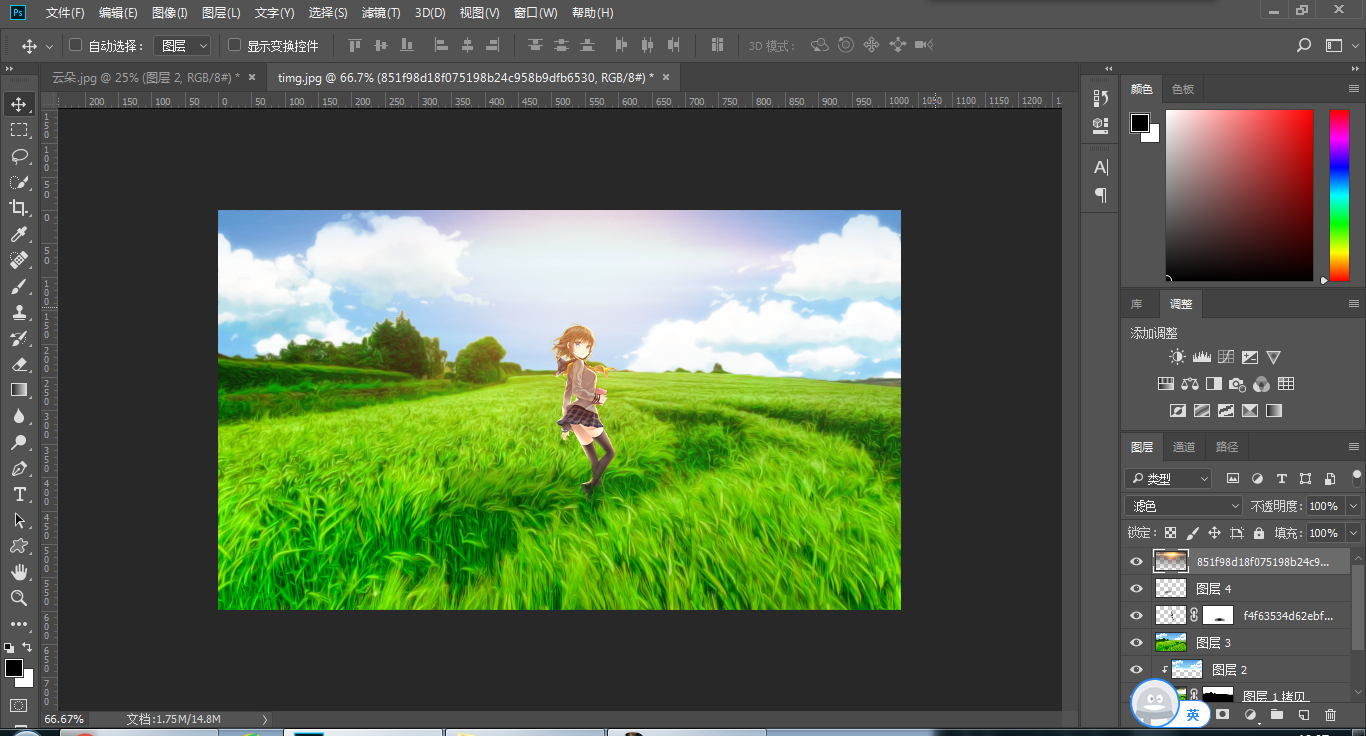The height and width of the screenshot is (736, 1366).
Task: Switch to the 云朵.jpg document tab
Action: pyautogui.click(x=146, y=77)
